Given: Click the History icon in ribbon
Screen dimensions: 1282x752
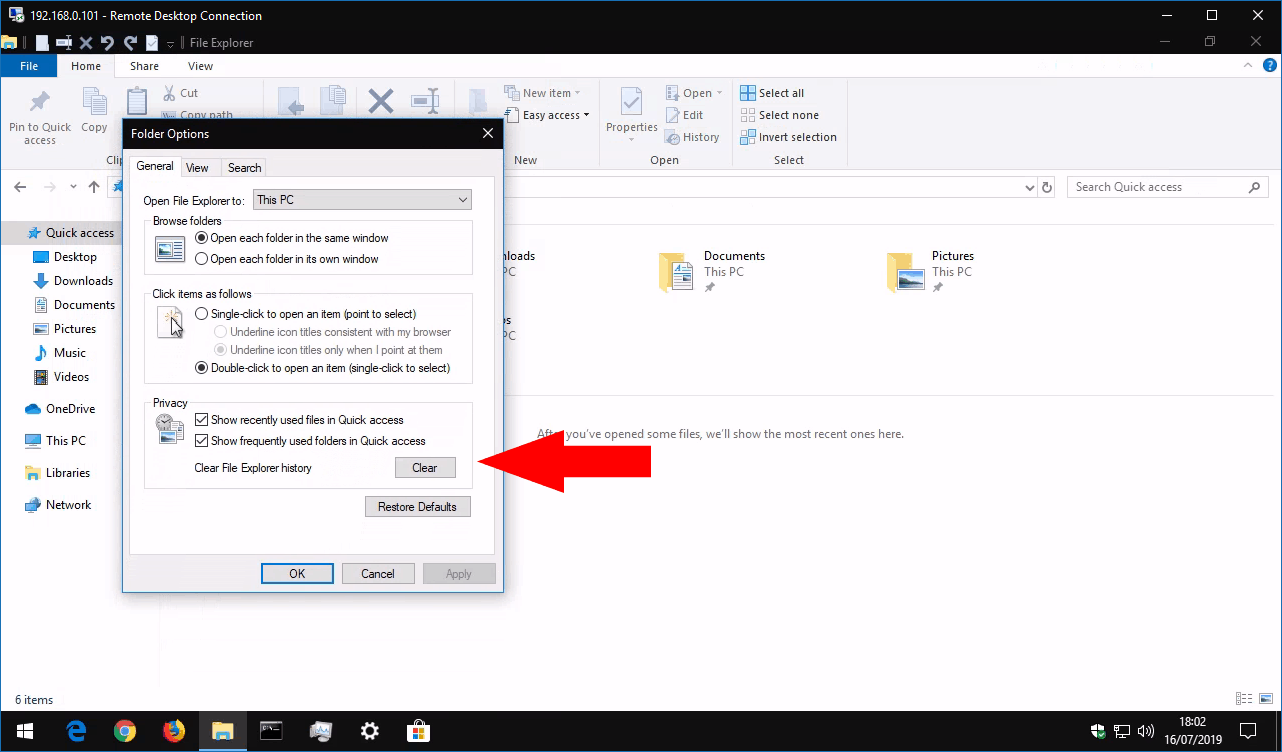Looking at the screenshot, I should tap(674, 137).
